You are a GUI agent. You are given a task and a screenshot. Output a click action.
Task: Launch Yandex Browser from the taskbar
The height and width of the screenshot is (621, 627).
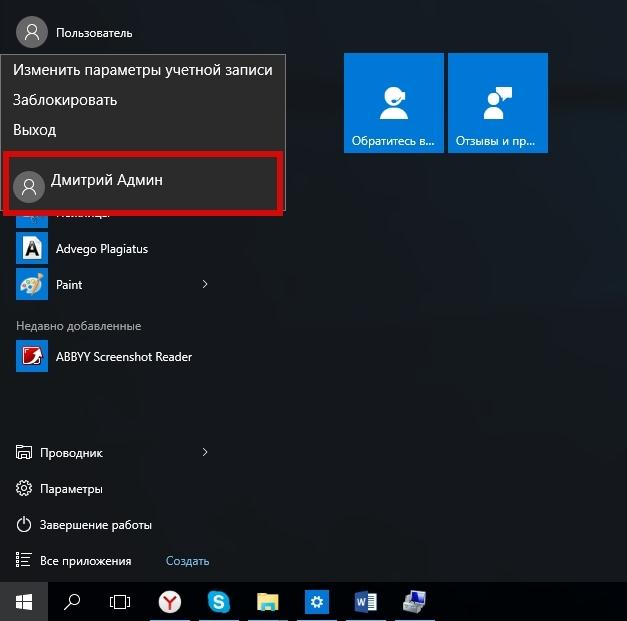(x=170, y=601)
